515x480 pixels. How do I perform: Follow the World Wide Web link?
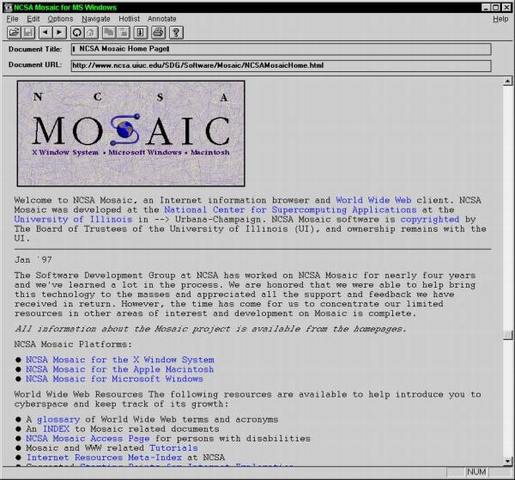click(x=373, y=200)
